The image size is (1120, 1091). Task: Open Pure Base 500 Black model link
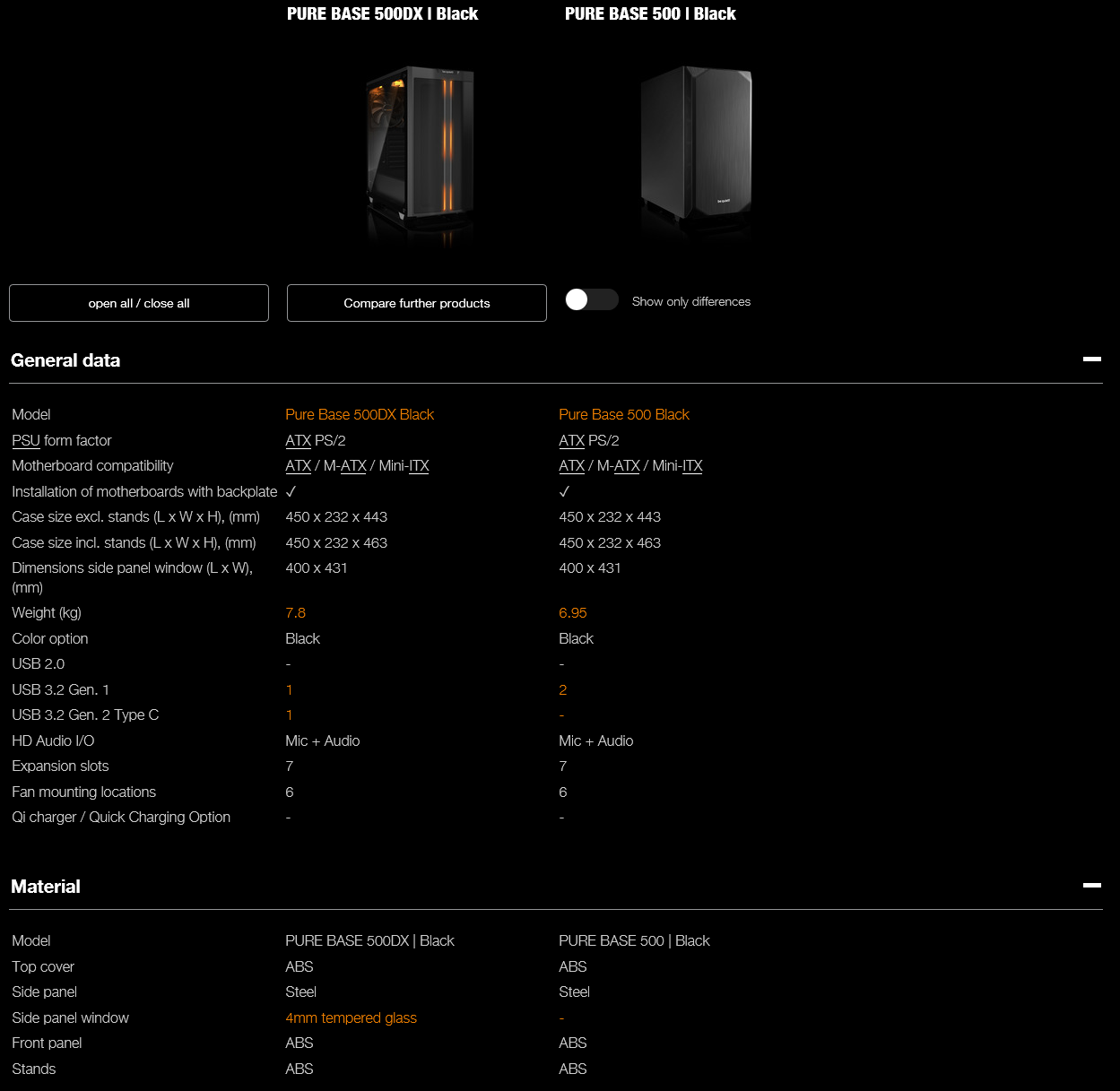click(624, 414)
